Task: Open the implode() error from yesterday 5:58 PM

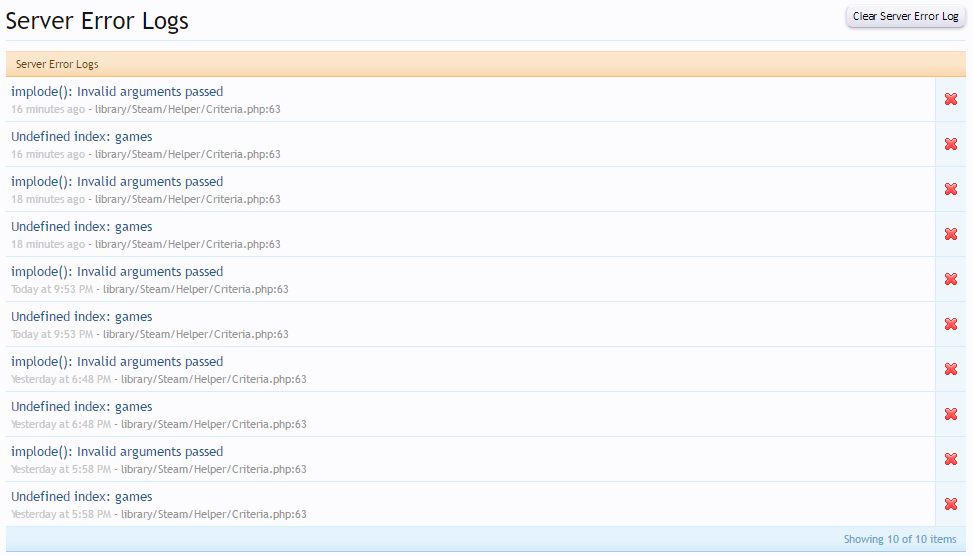Action: (117, 452)
